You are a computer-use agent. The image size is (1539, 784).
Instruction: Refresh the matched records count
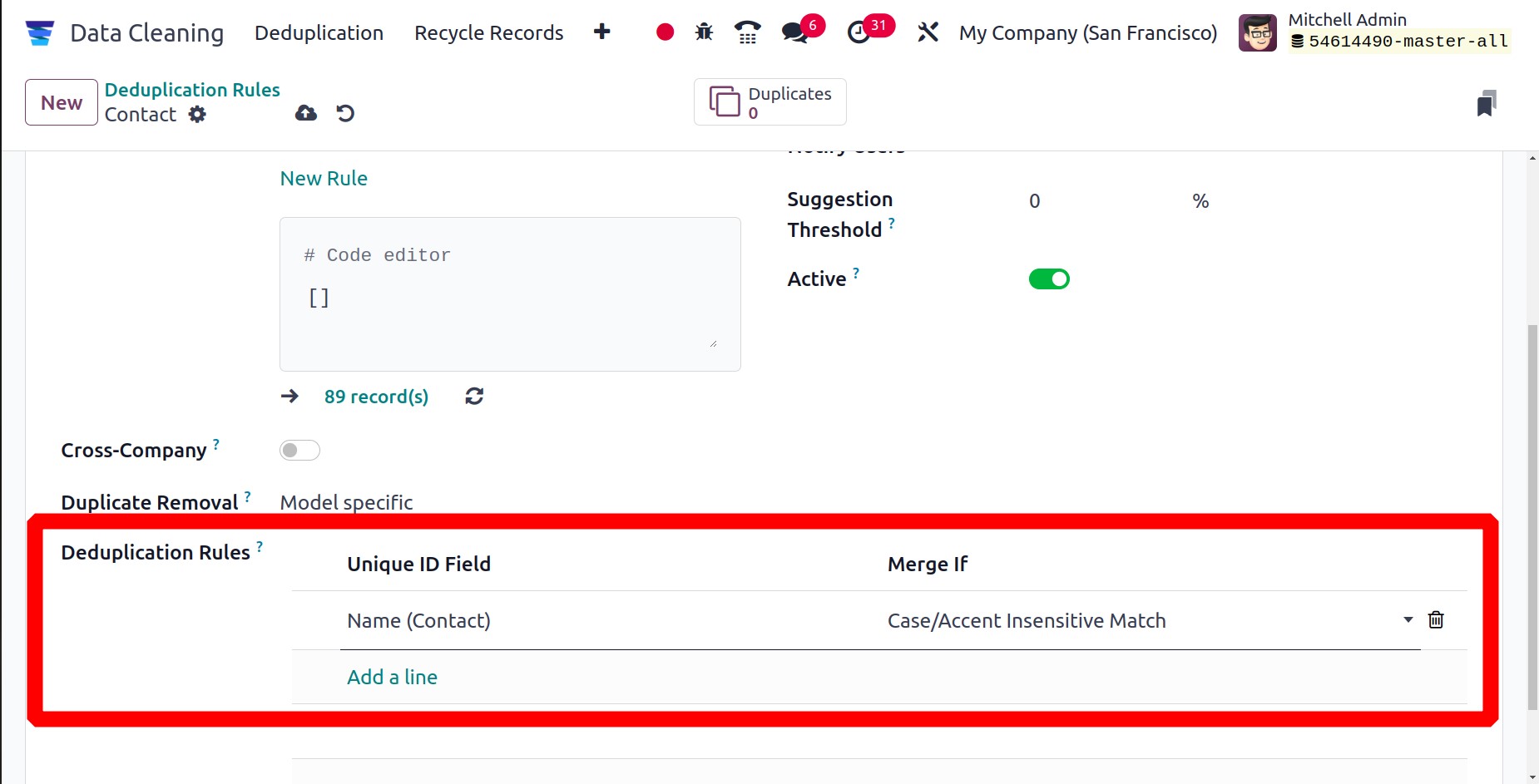pos(474,397)
